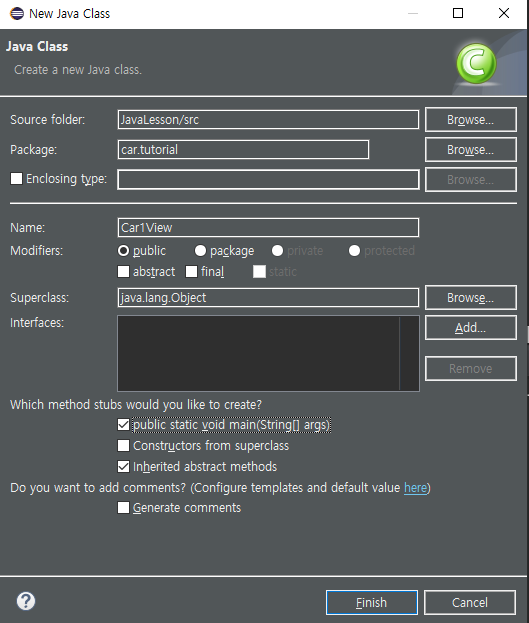This screenshot has height=623, width=529.
Task: Enable the Enclosing type checkbox
Action: point(16,178)
